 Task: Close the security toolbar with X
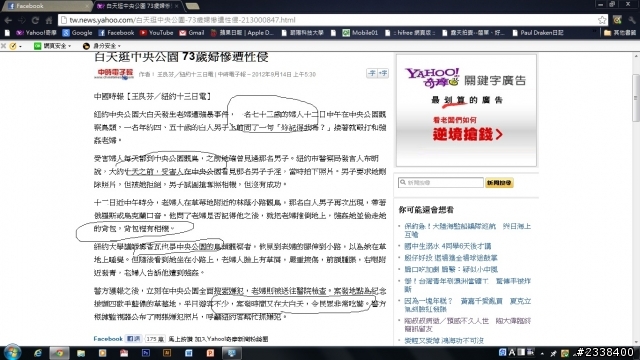(x=3, y=46)
